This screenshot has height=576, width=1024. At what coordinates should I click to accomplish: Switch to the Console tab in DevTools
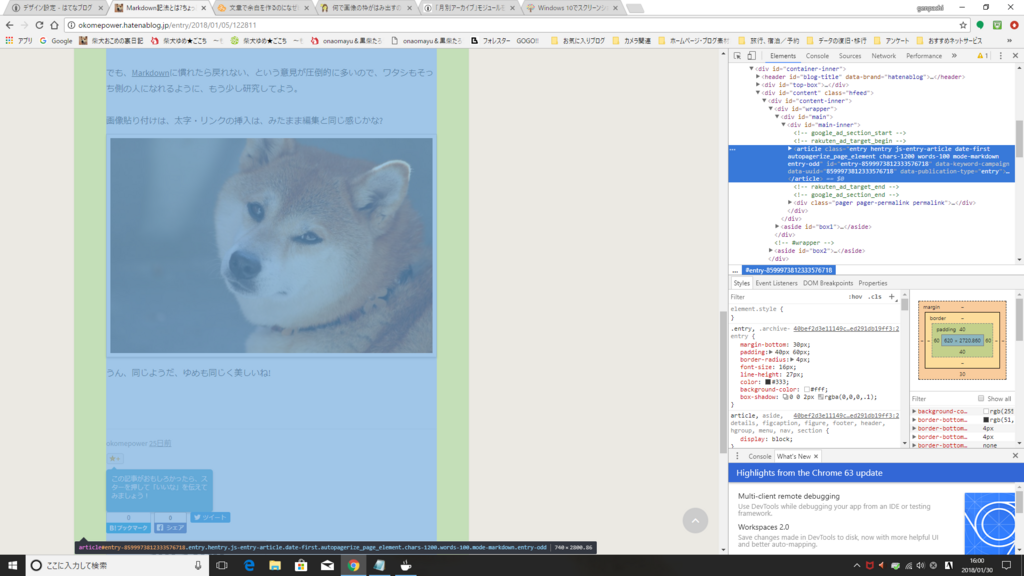pos(817,56)
